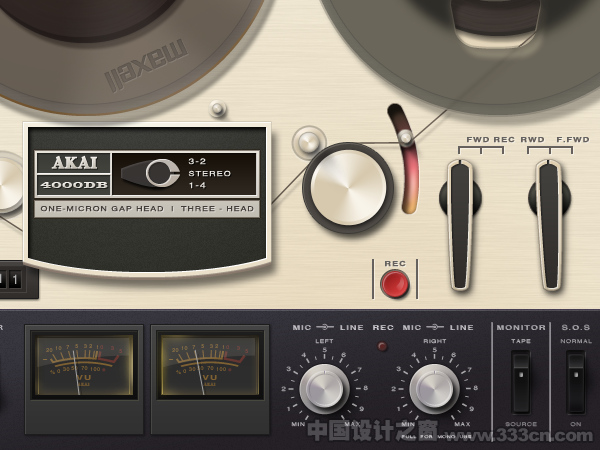
Task: Turn the LEFT channel record level knob
Action: [x=324, y=389]
